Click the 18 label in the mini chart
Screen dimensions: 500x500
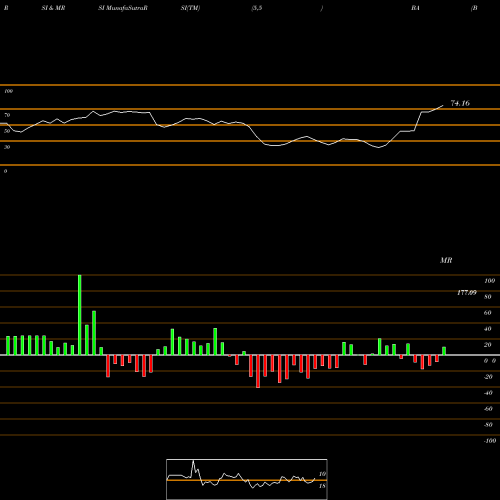point(322,486)
